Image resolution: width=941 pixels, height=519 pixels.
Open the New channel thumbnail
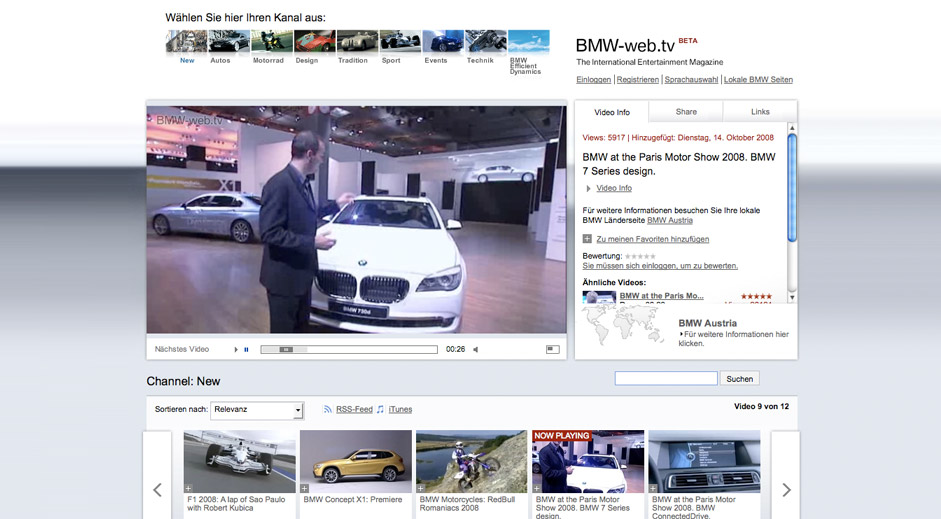click(187, 41)
